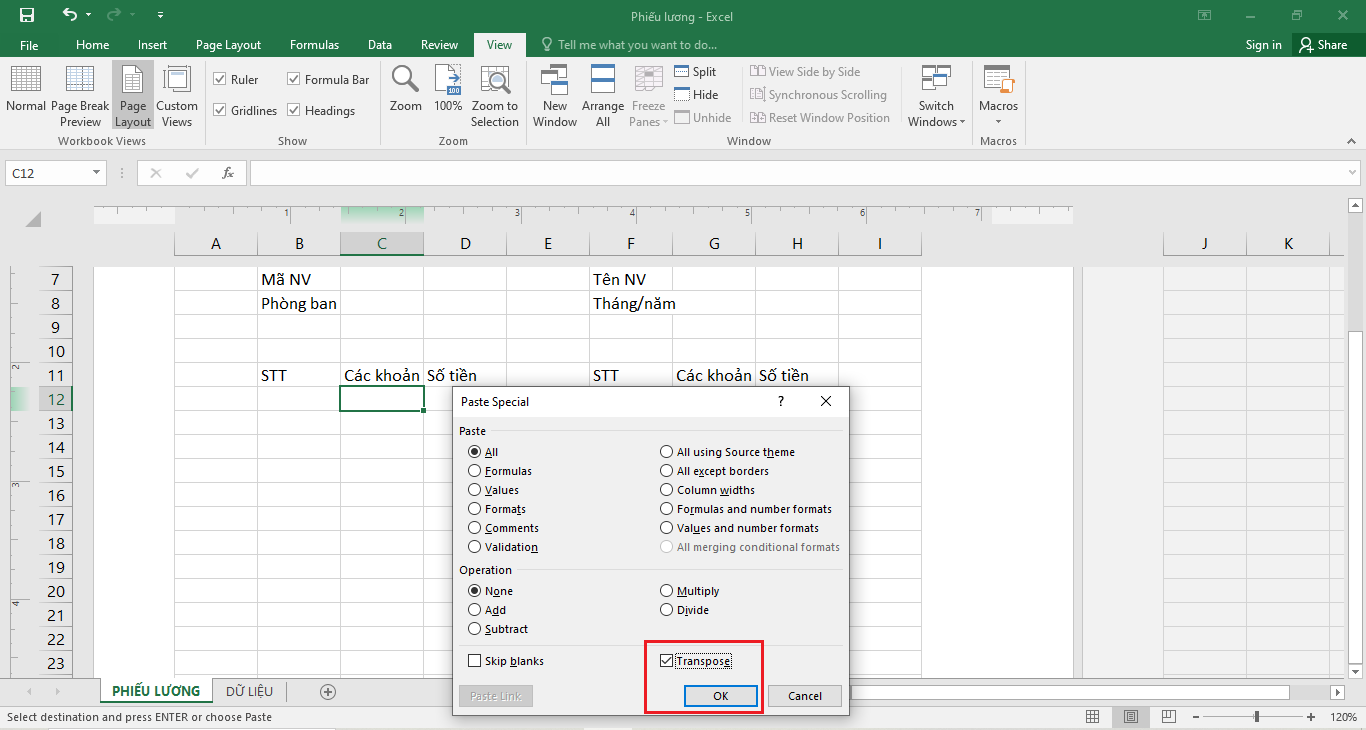Switch to the Formulas tab
This screenshot has width=1366, height=730.
(314, 45)
